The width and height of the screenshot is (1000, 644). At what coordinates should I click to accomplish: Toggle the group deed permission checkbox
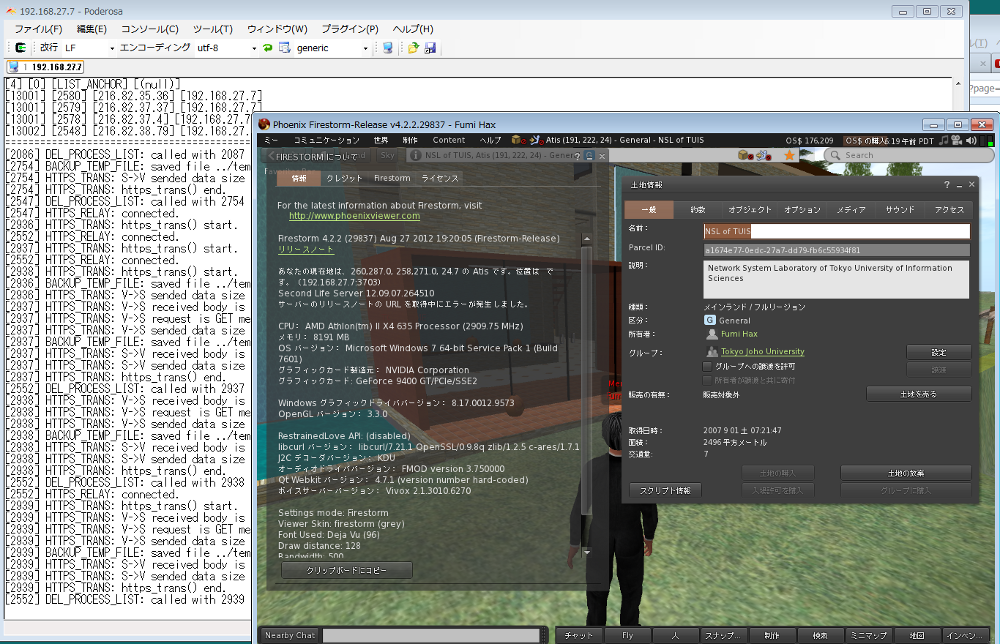(x=707, y=367)
